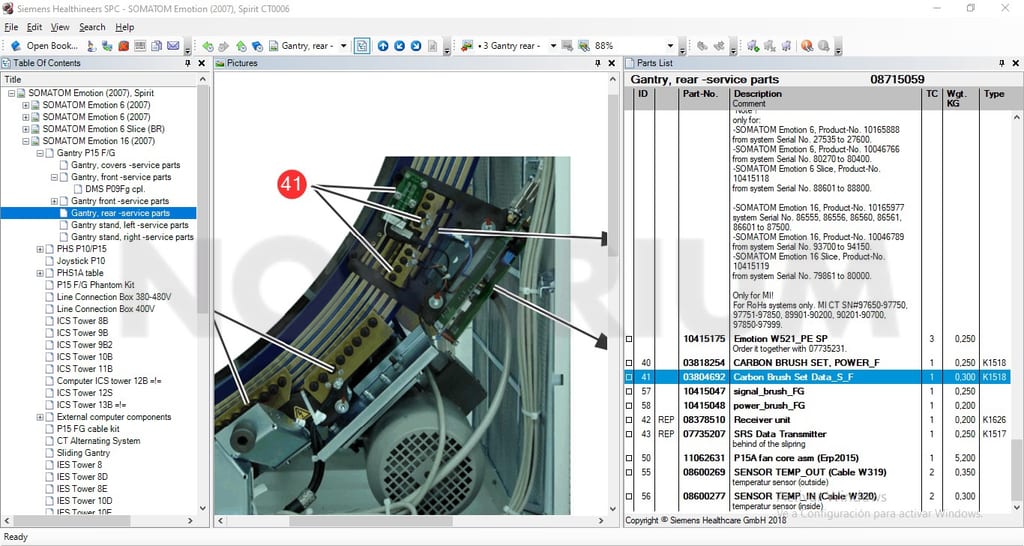
Task: Click the red book toolbar icon
Action: point(123,46)
